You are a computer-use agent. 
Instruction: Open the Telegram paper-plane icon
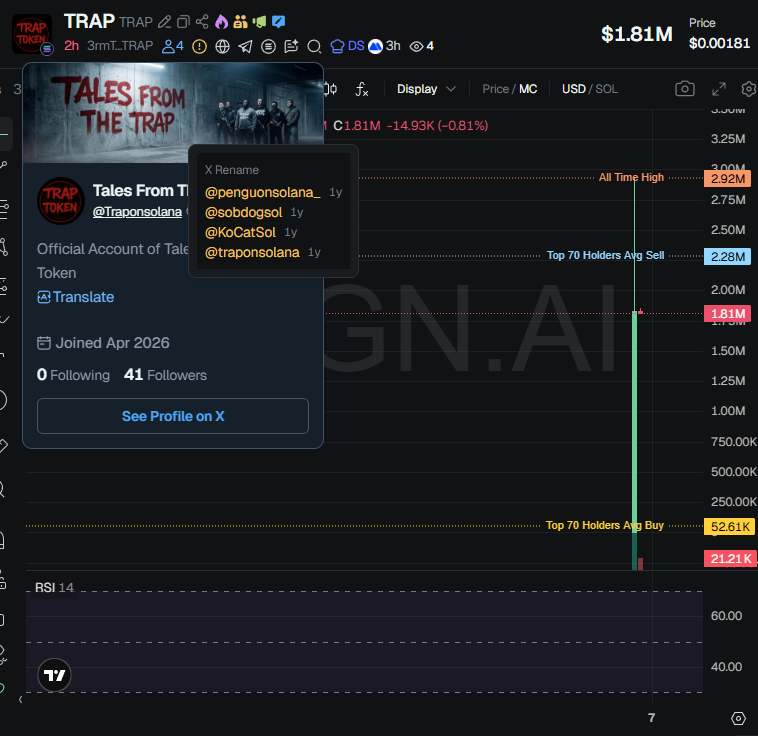click(246, 46)
